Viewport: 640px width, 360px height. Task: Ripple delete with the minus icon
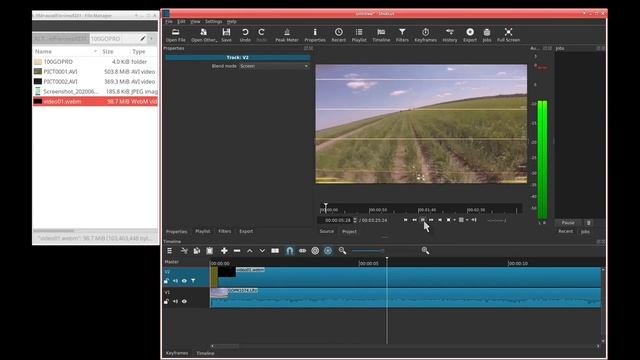[x=237, y=251]
